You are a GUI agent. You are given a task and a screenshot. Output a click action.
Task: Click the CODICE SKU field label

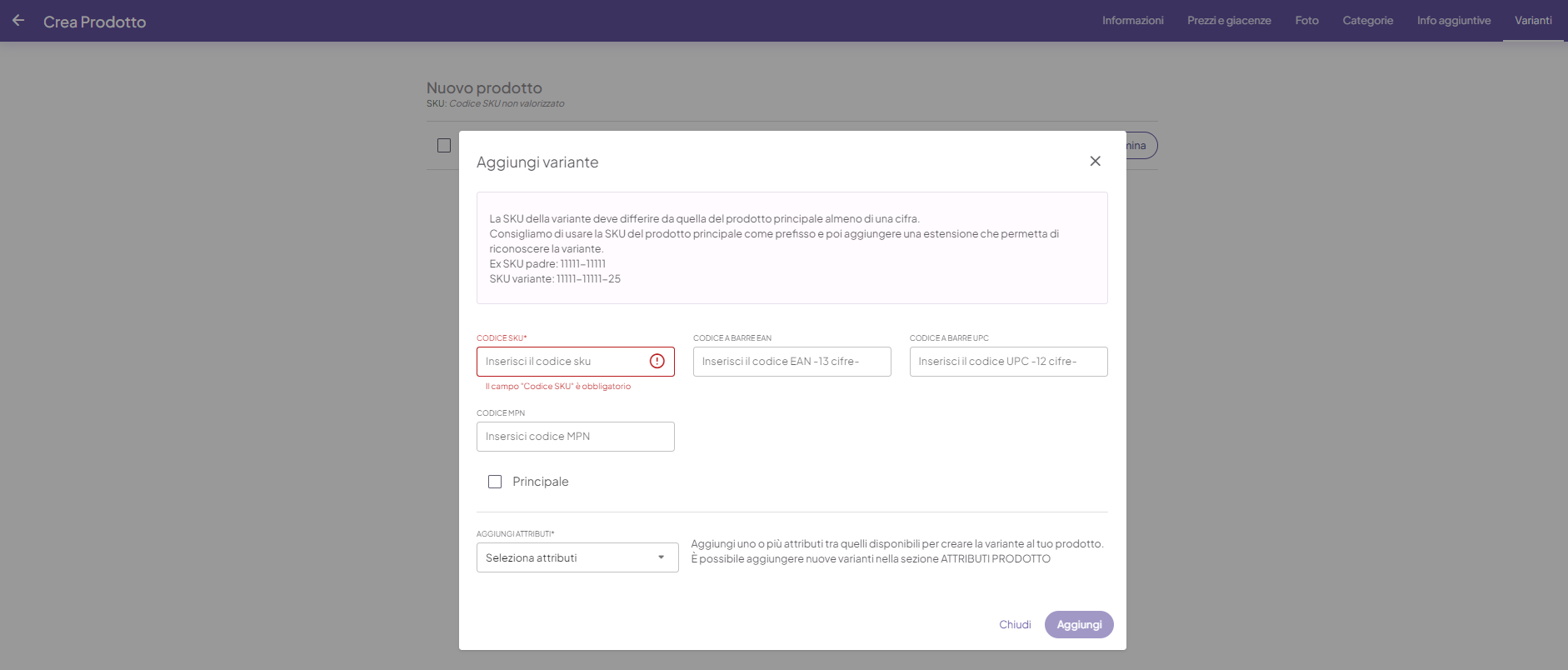click(502, 338)
